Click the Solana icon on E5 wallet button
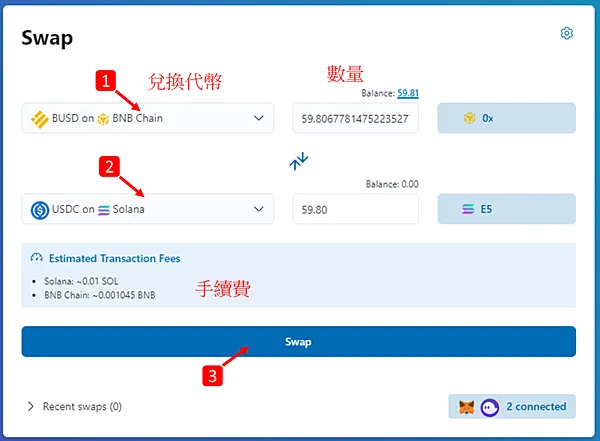Viewport: 600px width, 441px height. [x=468, y=209]
